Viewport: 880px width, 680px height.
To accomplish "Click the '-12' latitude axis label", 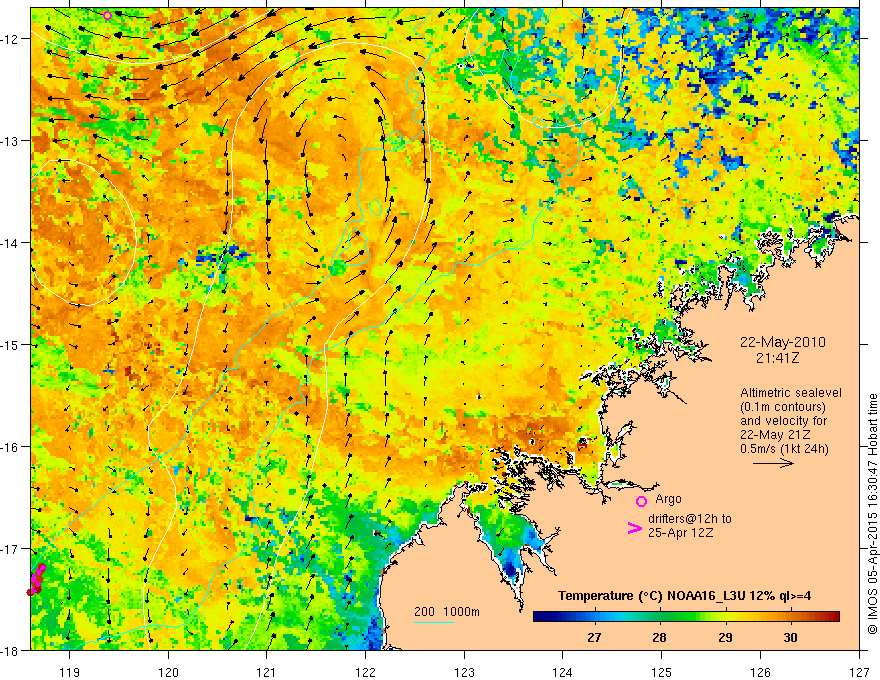I will (x=10, y=39).
